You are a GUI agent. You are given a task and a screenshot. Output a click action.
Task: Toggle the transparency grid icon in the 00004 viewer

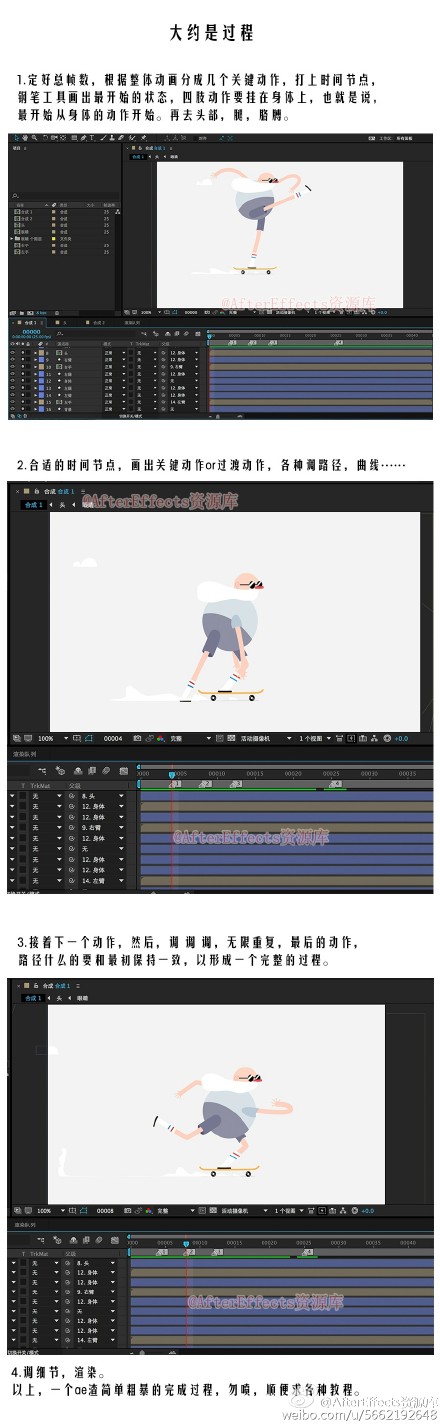(x=230, y=740)
